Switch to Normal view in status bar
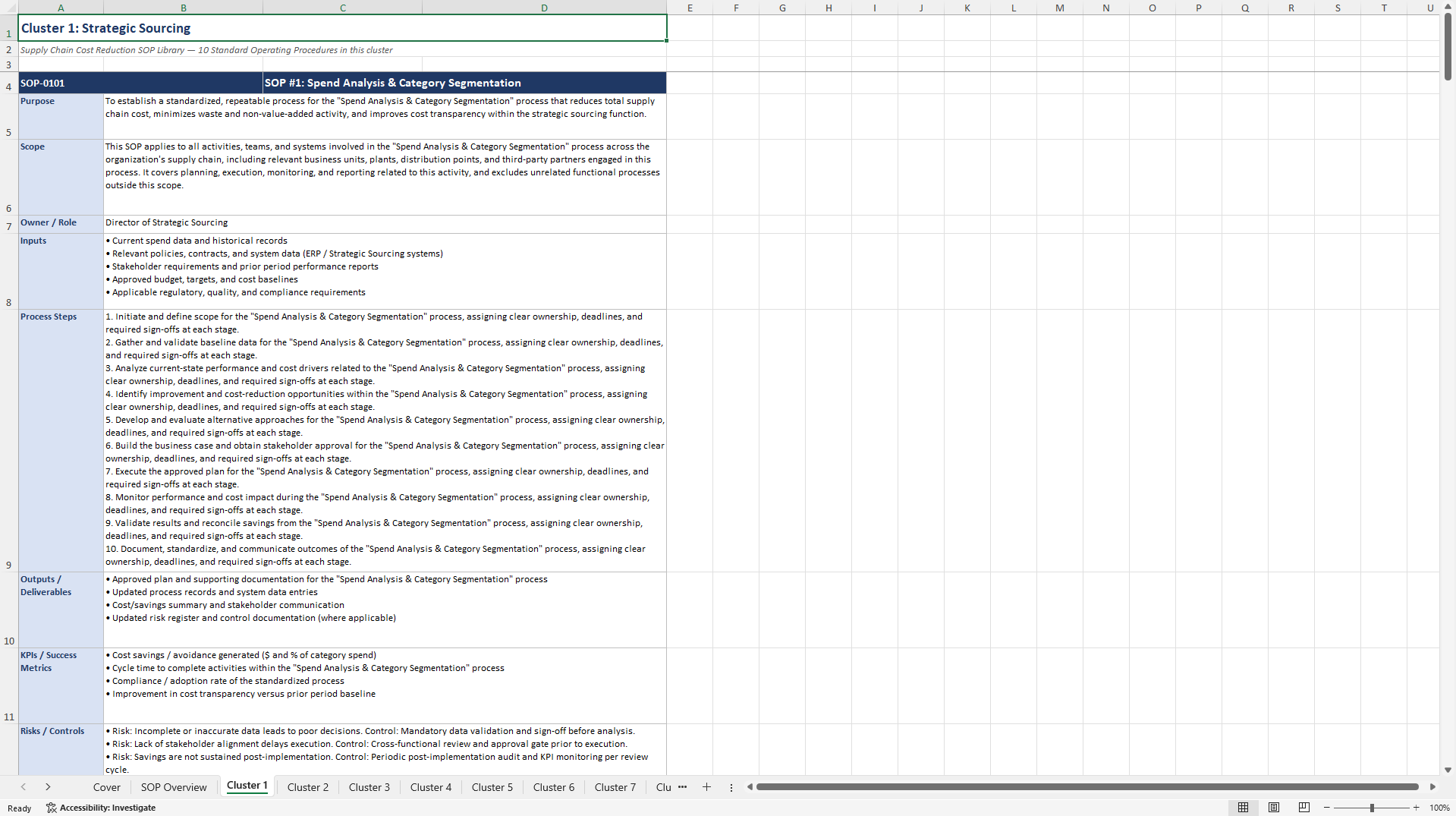Image resolution: width=1456 pixels, height=816 pixels. click(1243, 808)
